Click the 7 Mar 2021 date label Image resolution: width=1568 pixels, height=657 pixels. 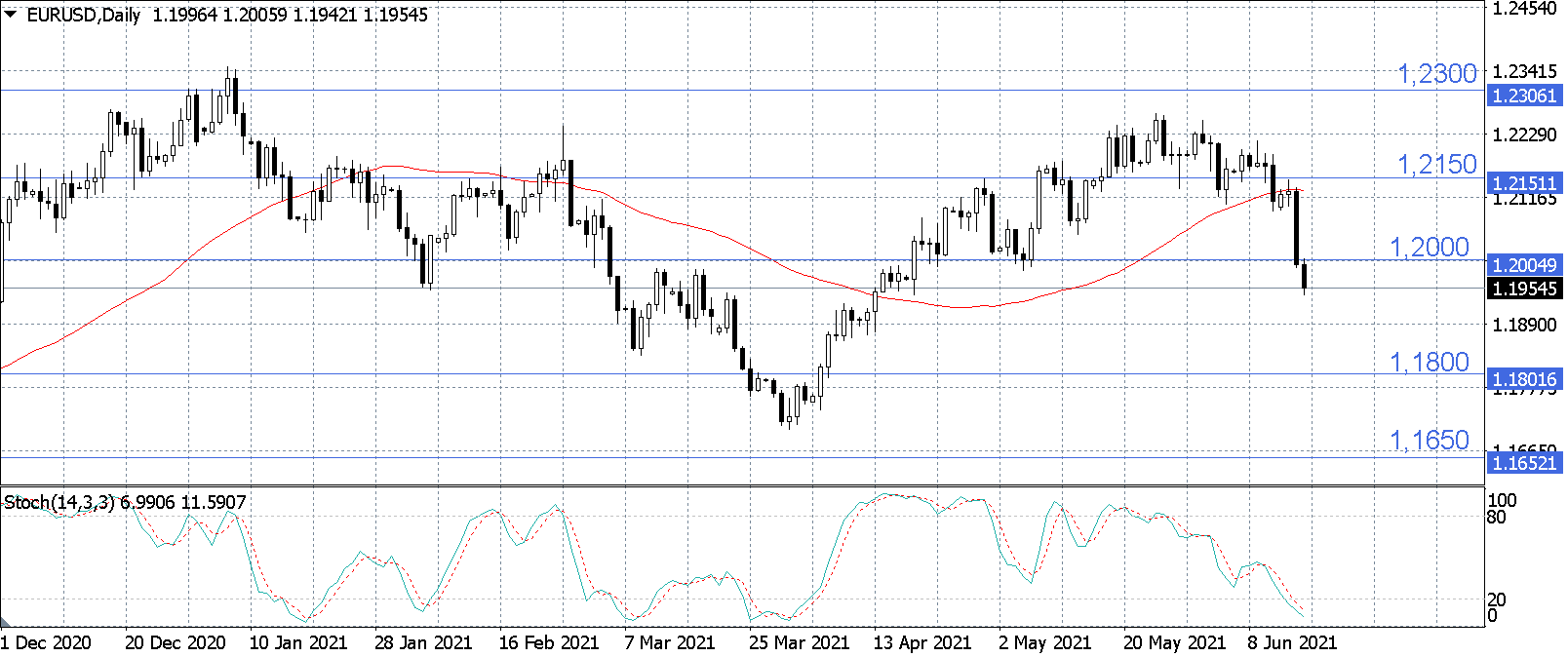pos(670,642)
